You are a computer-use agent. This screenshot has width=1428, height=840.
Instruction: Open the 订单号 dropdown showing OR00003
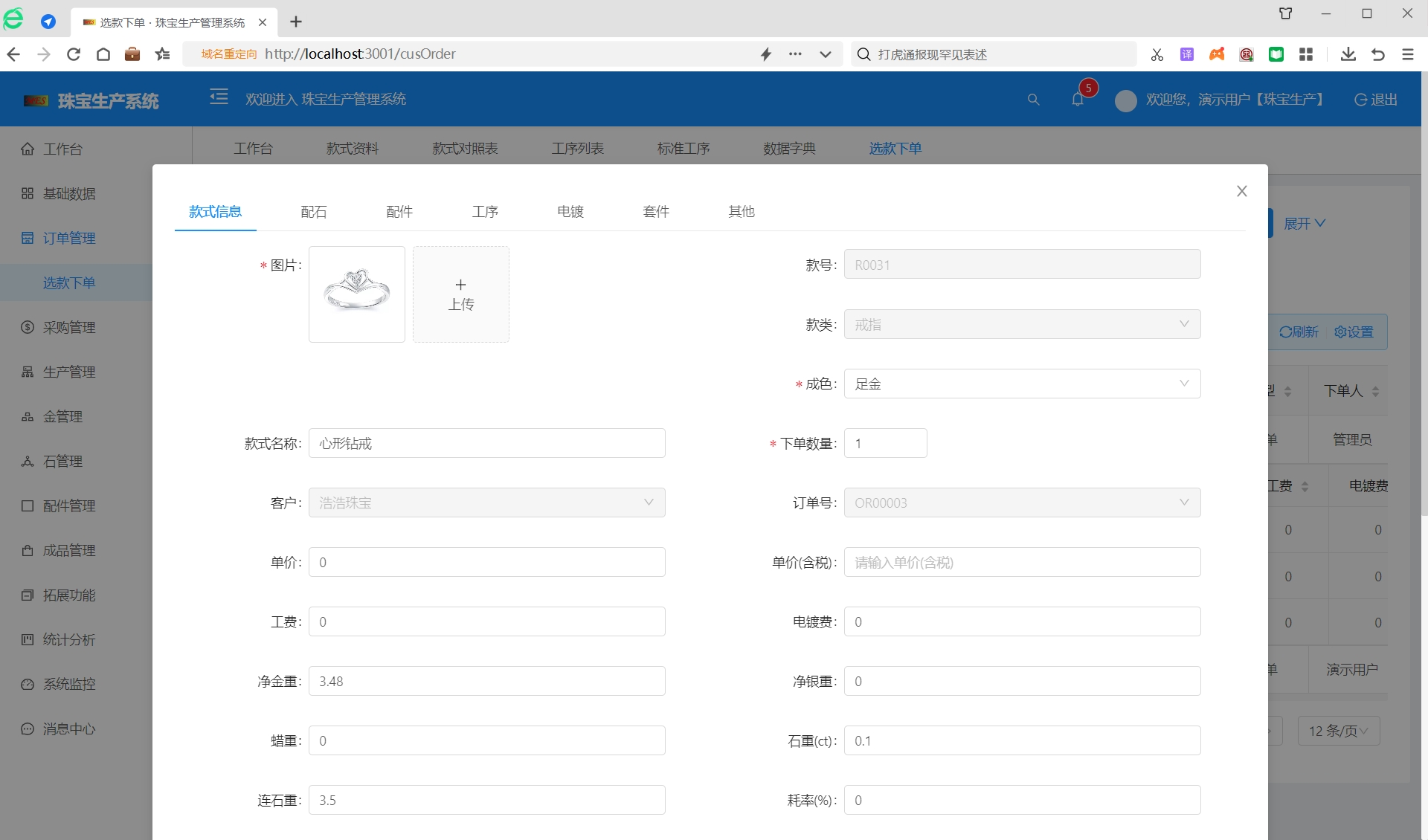tap(1022, 503)
